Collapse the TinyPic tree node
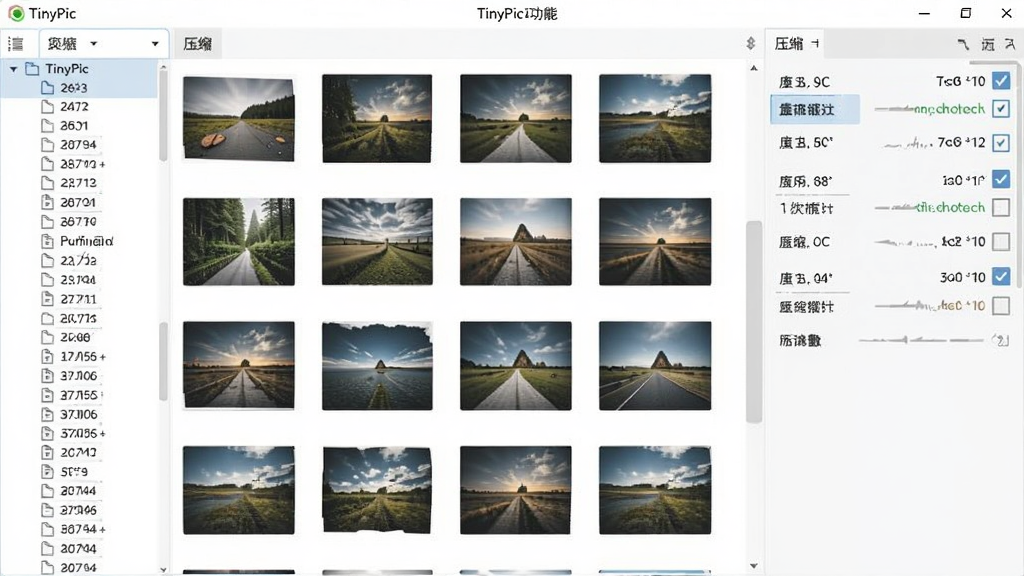The image size is (1024, 576). [x=13, y=69]
